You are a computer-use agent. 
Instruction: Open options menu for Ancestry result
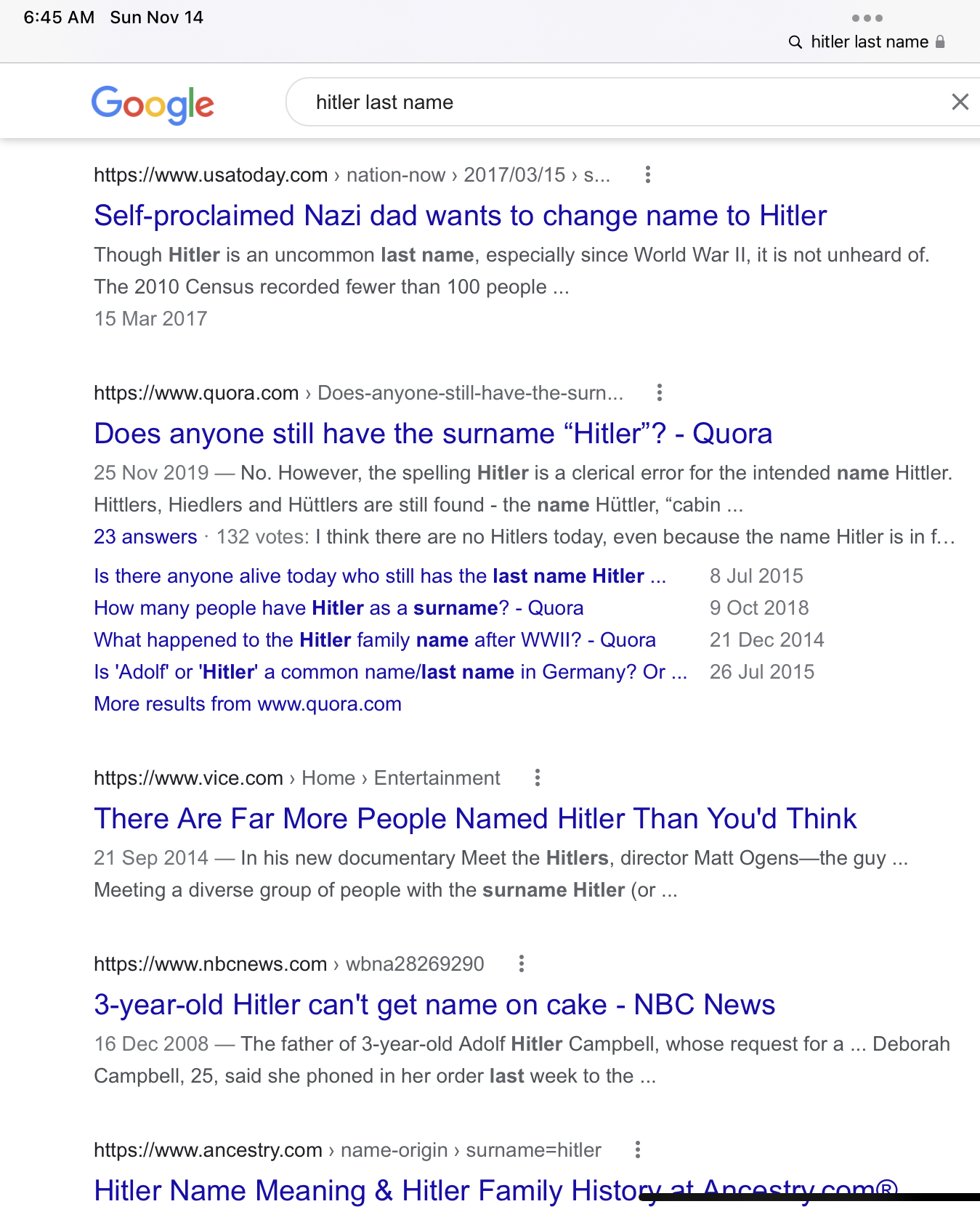[638, 1150]
